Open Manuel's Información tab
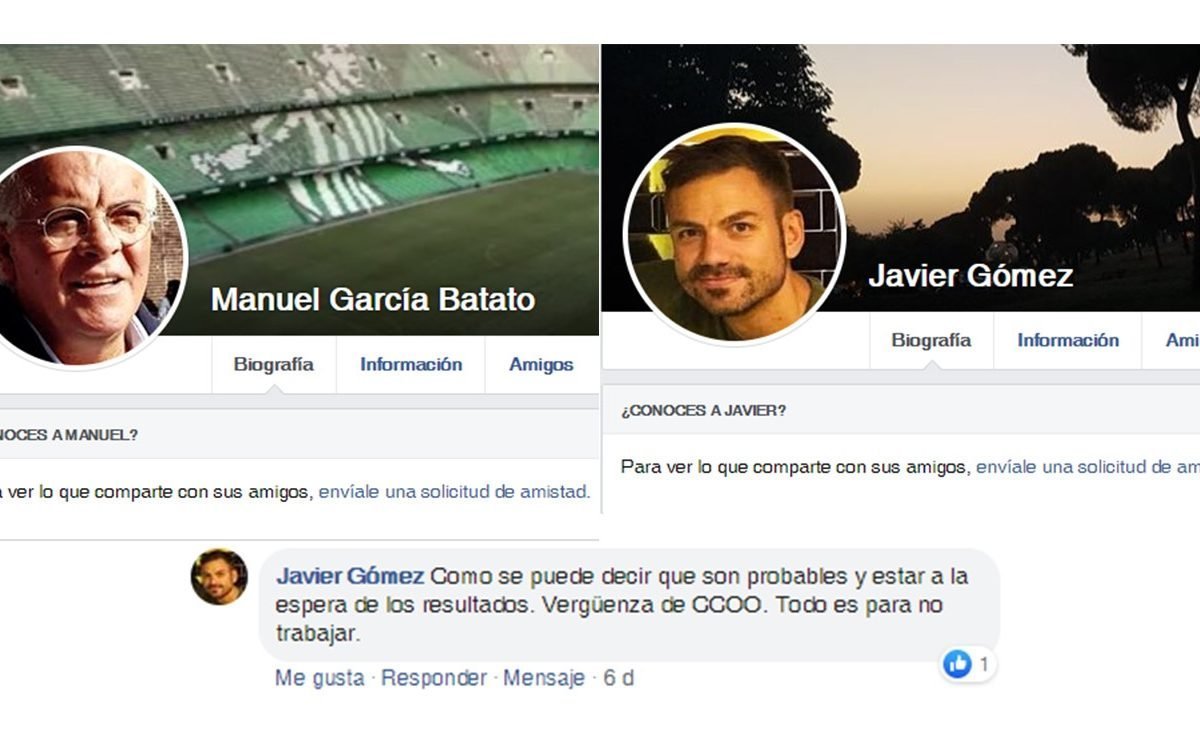1200x742 pixels. (411, 365)
